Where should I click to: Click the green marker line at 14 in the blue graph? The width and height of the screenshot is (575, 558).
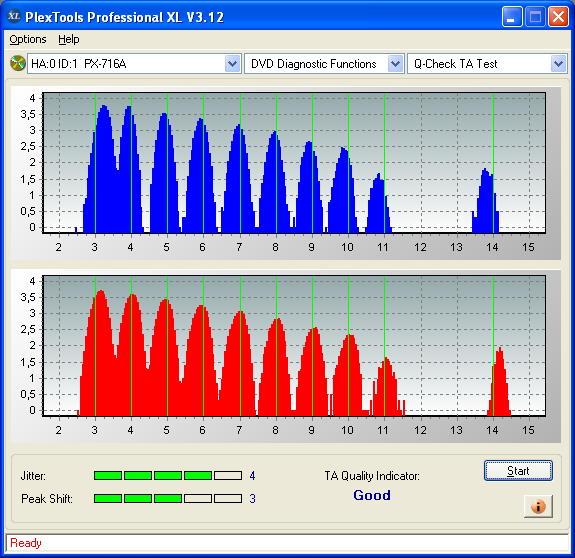493,163
